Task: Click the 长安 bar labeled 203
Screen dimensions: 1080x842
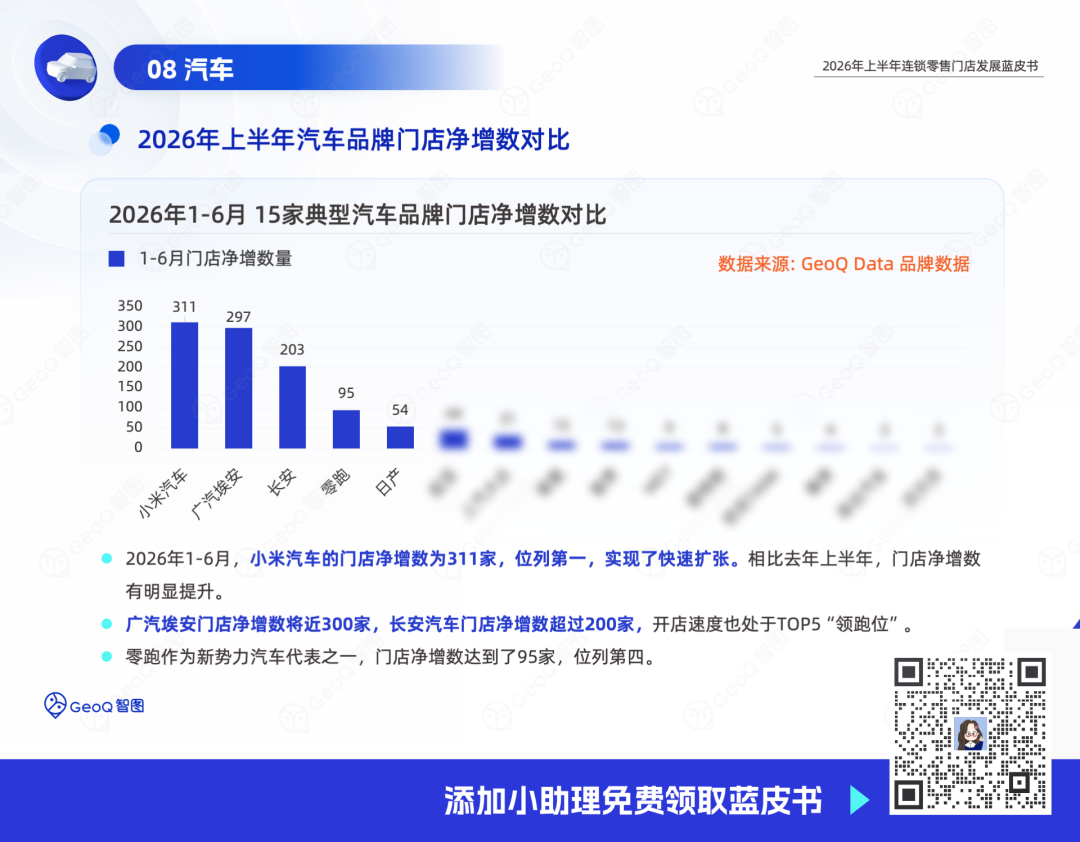Action: point(292,407)
